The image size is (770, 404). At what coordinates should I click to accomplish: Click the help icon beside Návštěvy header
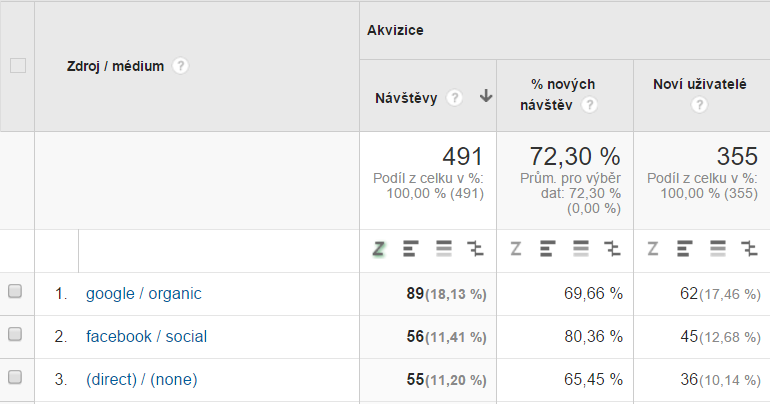455,98
